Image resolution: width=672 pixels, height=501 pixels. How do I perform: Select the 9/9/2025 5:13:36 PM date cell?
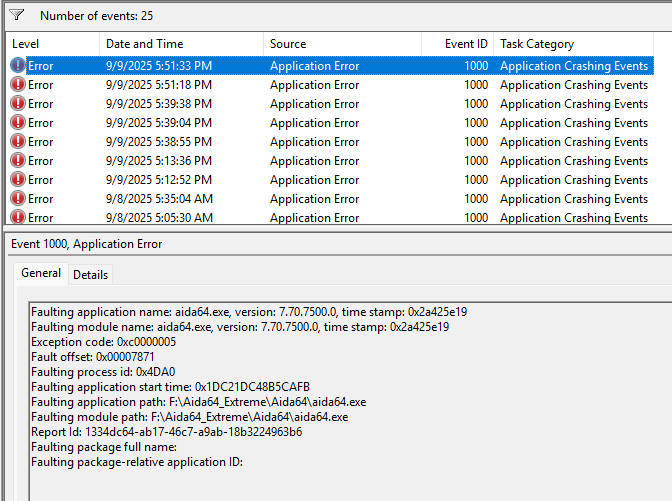pos(159,161)
